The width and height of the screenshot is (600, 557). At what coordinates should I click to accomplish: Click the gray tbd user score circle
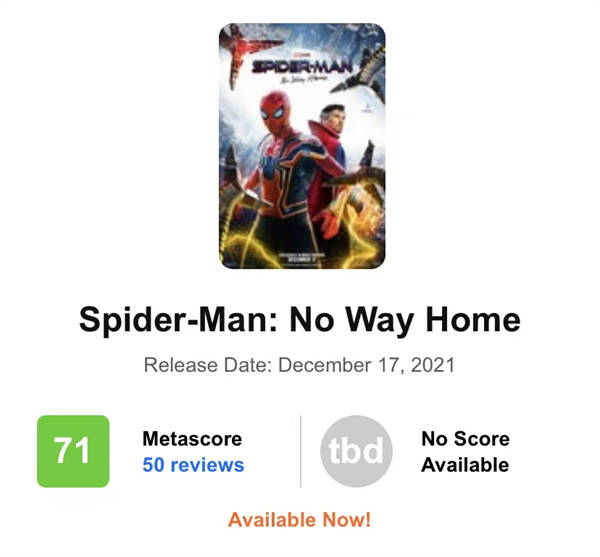coord(356,451)
